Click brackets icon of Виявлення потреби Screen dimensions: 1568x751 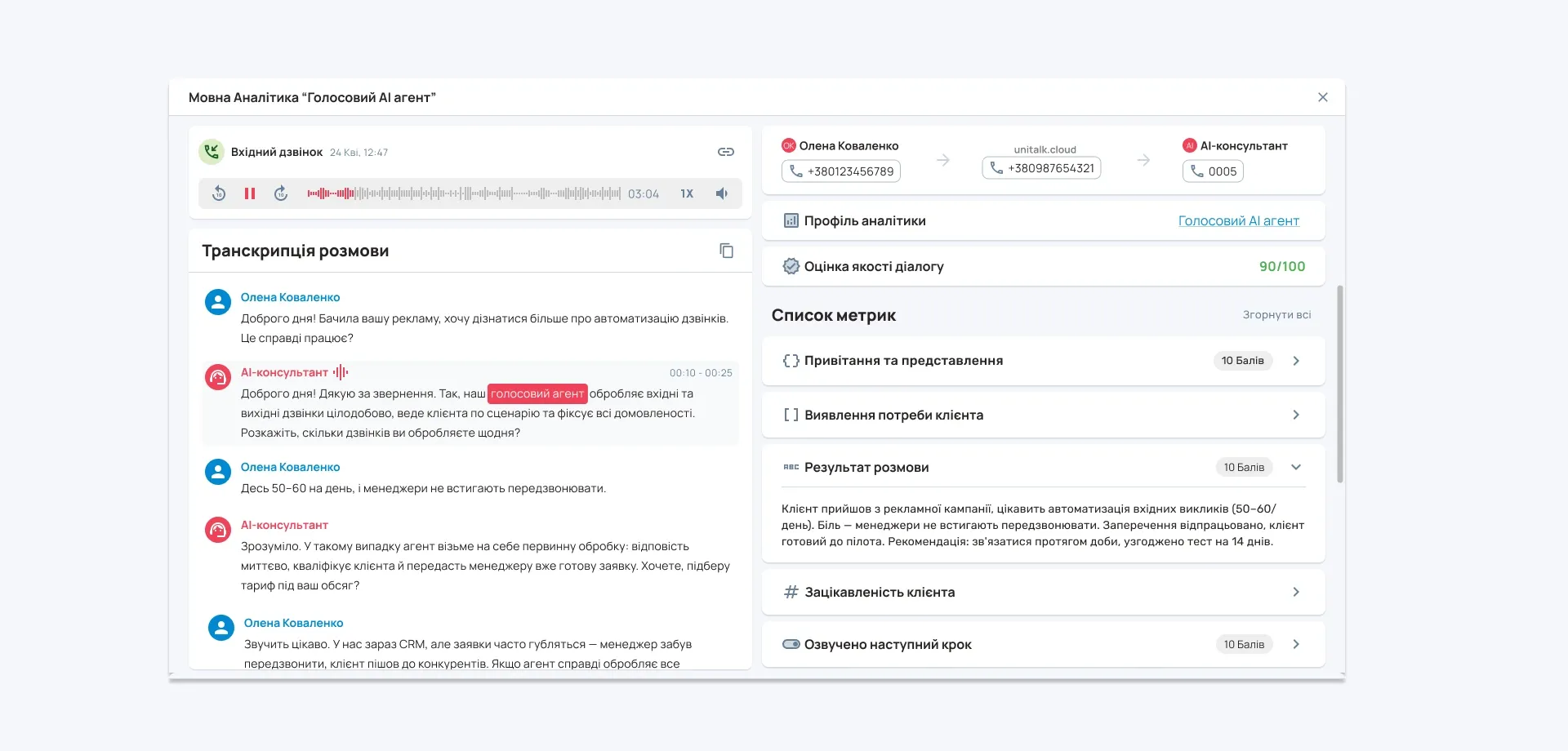coord(791,415)
